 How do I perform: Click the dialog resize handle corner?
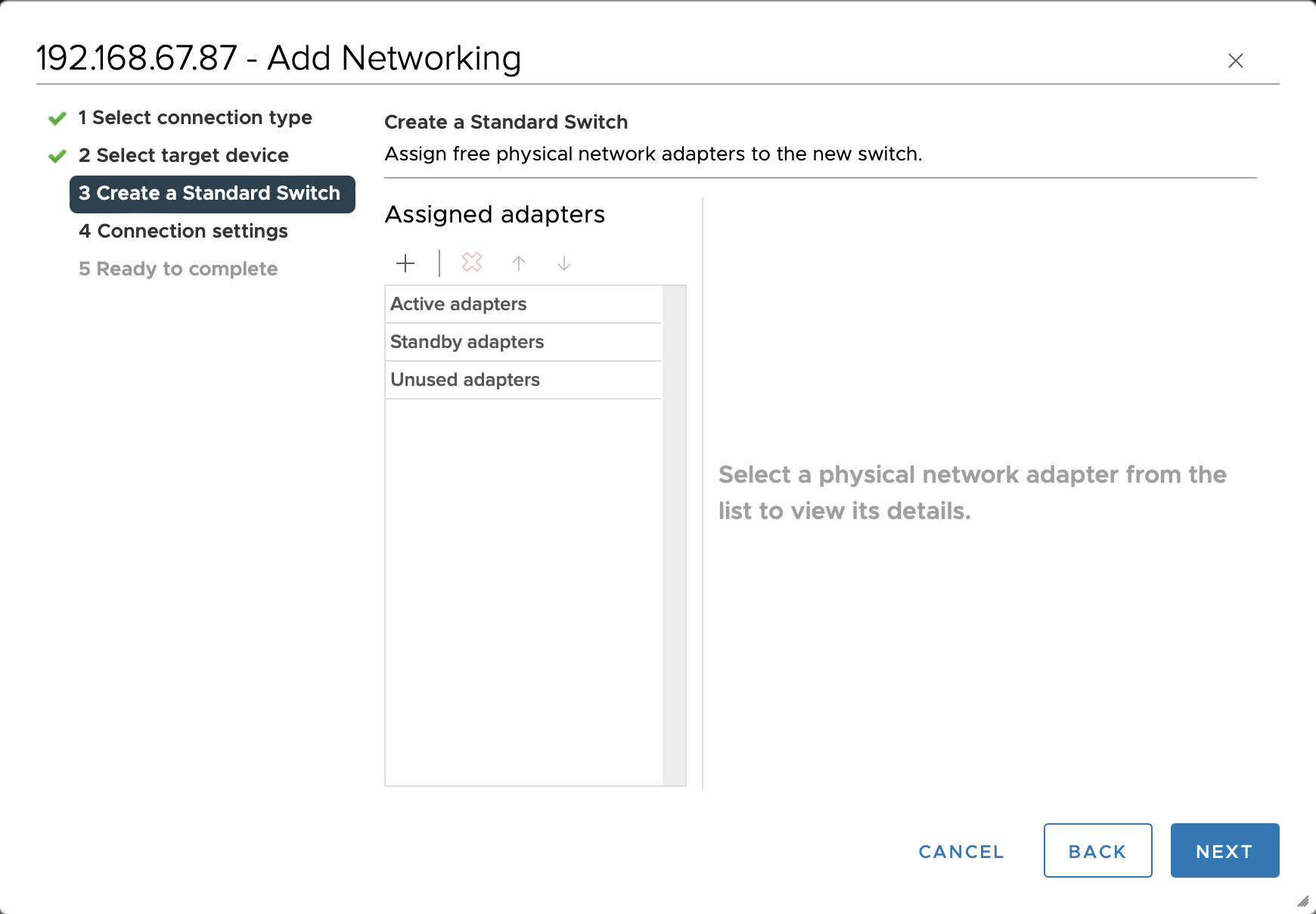(1303, 901)
